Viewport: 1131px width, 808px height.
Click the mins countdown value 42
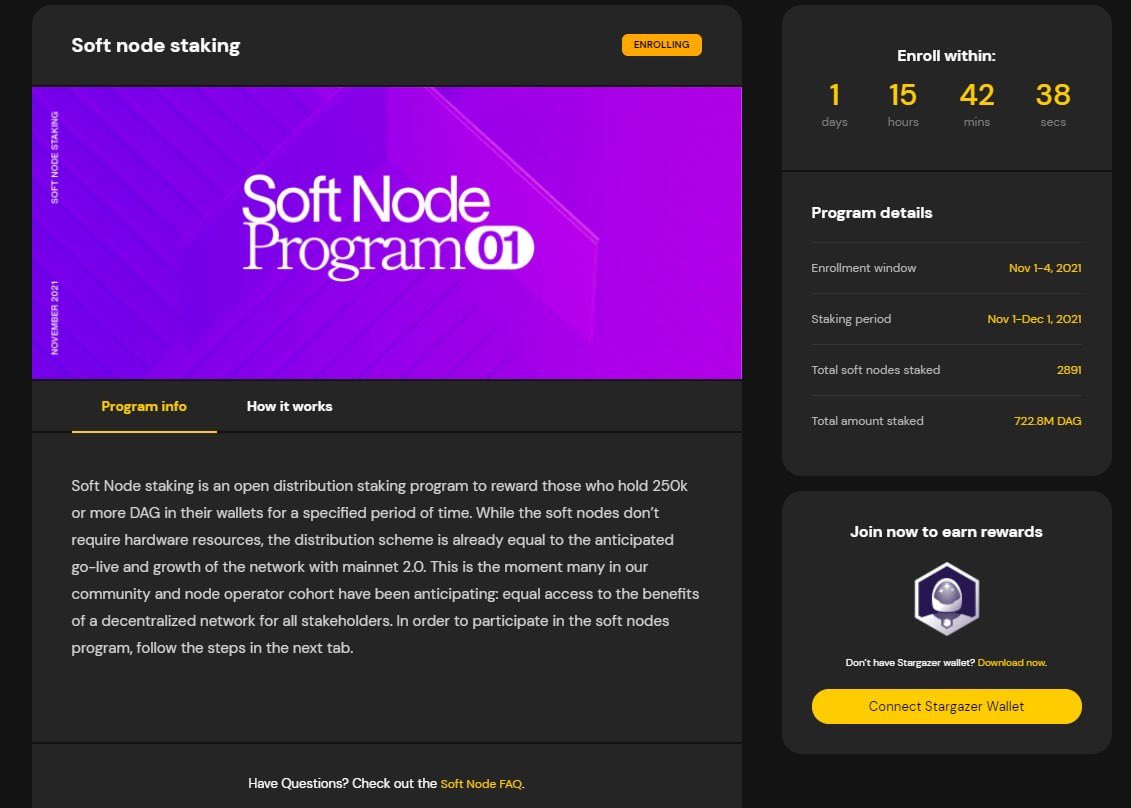977,95
